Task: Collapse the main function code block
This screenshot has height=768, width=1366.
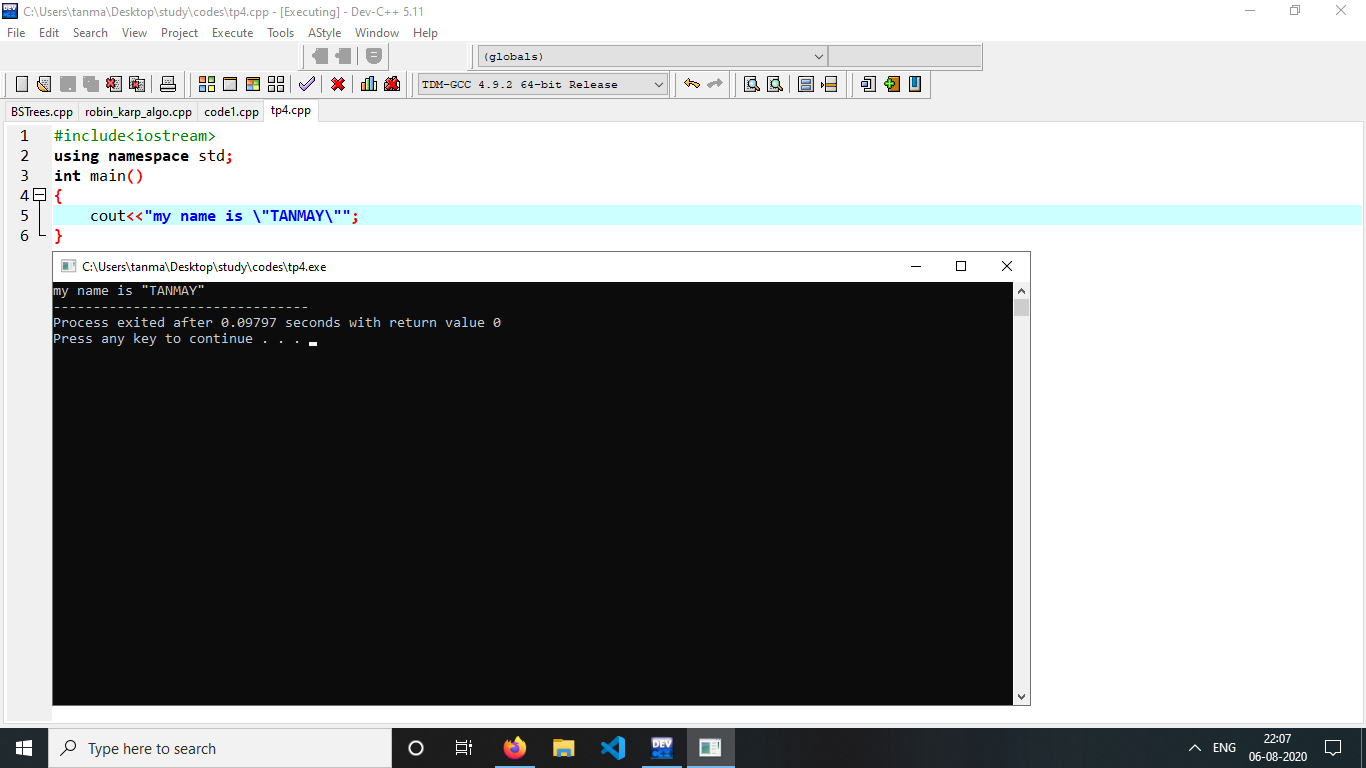Action: (x=39, y=195)
